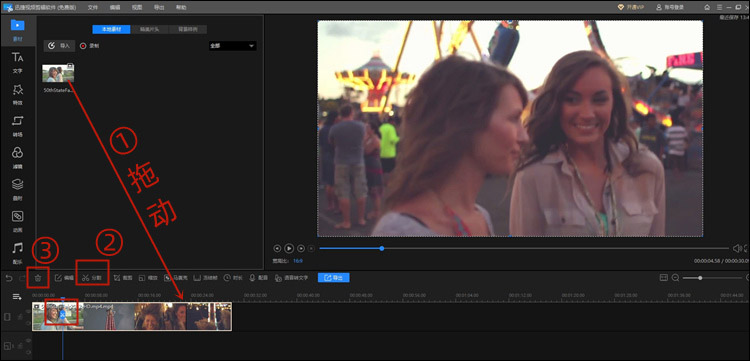This screenshot has width=750, height=361.
Task: Mute preview with the speaker icon
Action: point(737,248)
